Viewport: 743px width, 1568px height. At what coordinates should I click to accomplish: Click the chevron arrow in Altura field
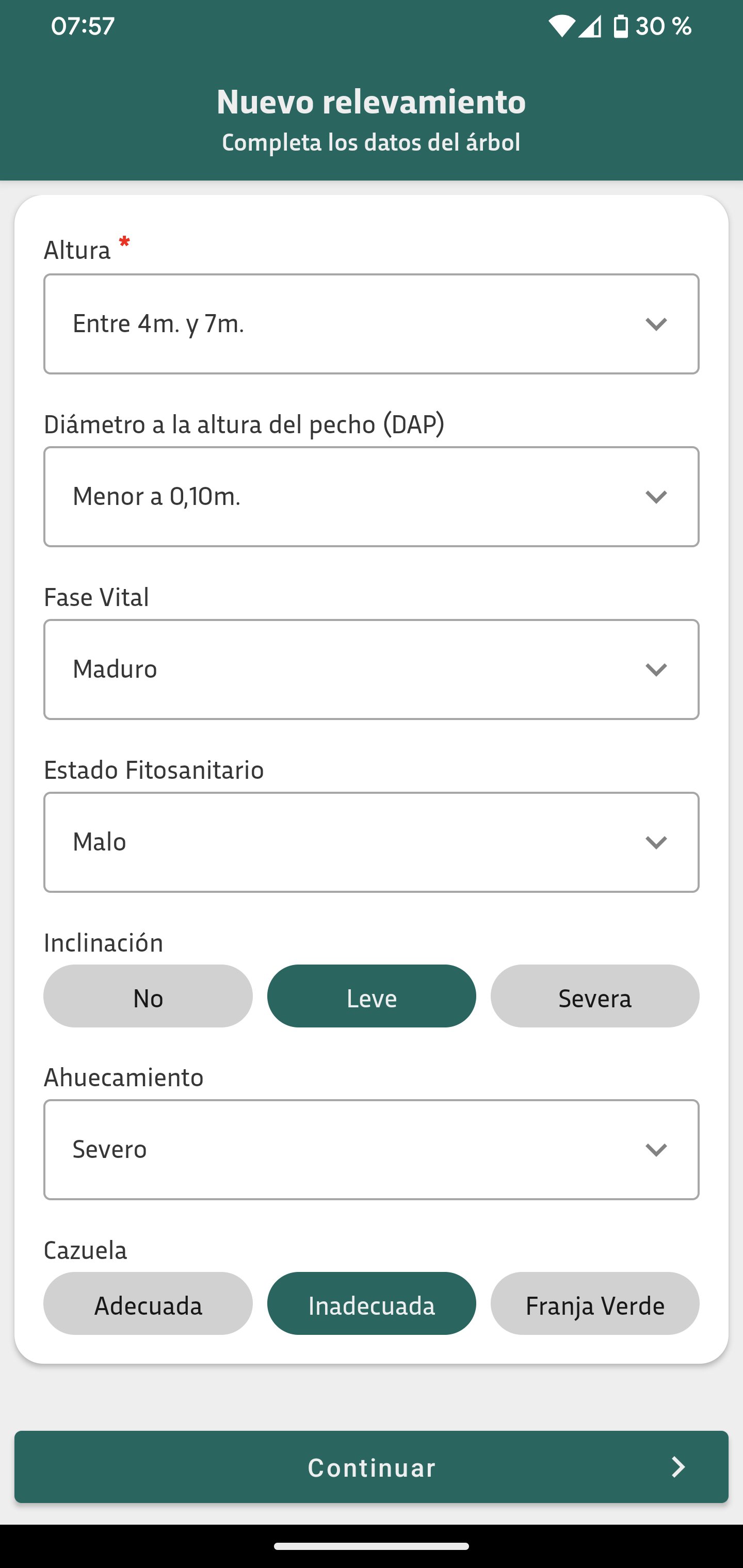click(x=655, y=324)
